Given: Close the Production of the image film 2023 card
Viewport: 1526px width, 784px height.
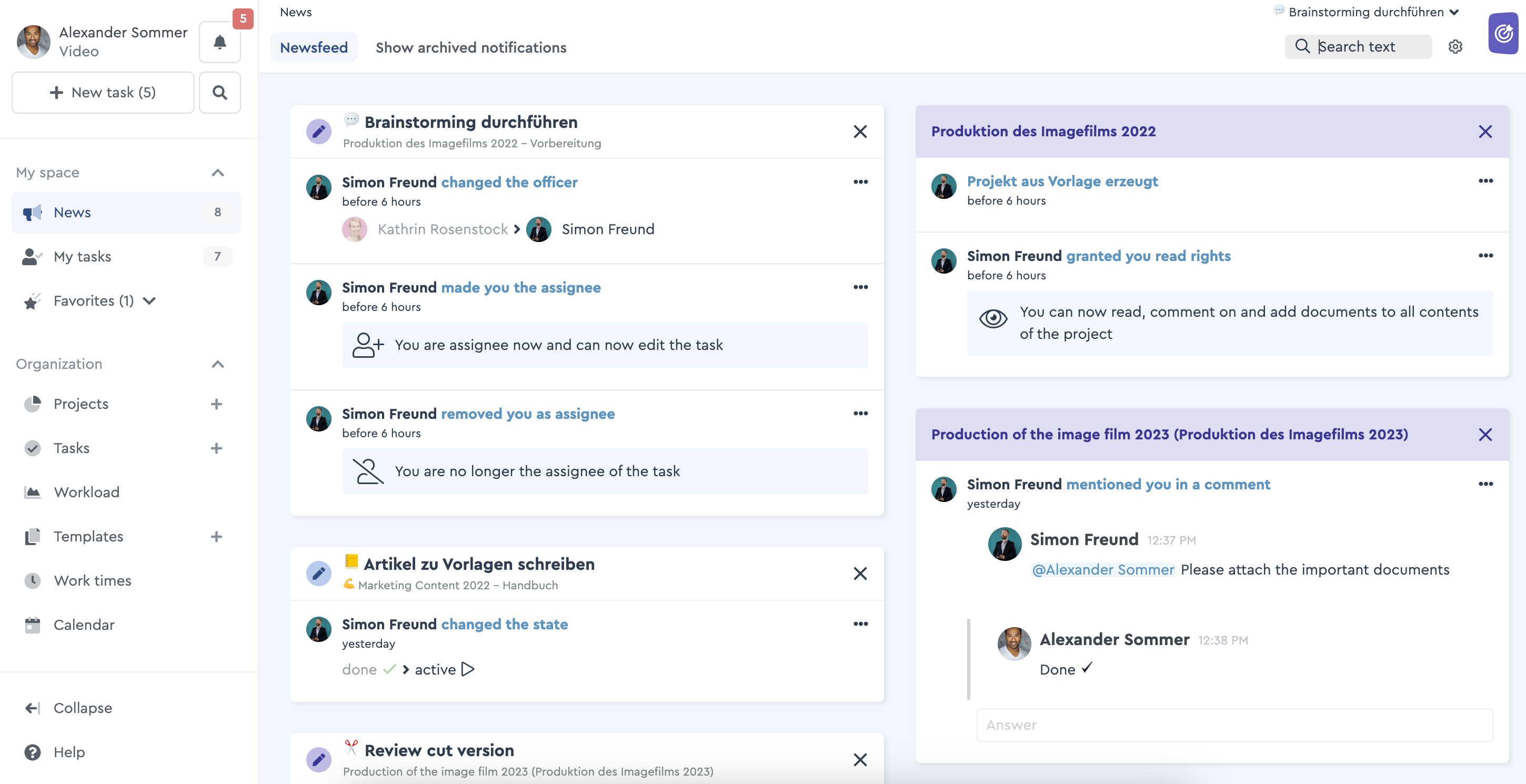Looking at the screenshot, I should point(1485,435).
